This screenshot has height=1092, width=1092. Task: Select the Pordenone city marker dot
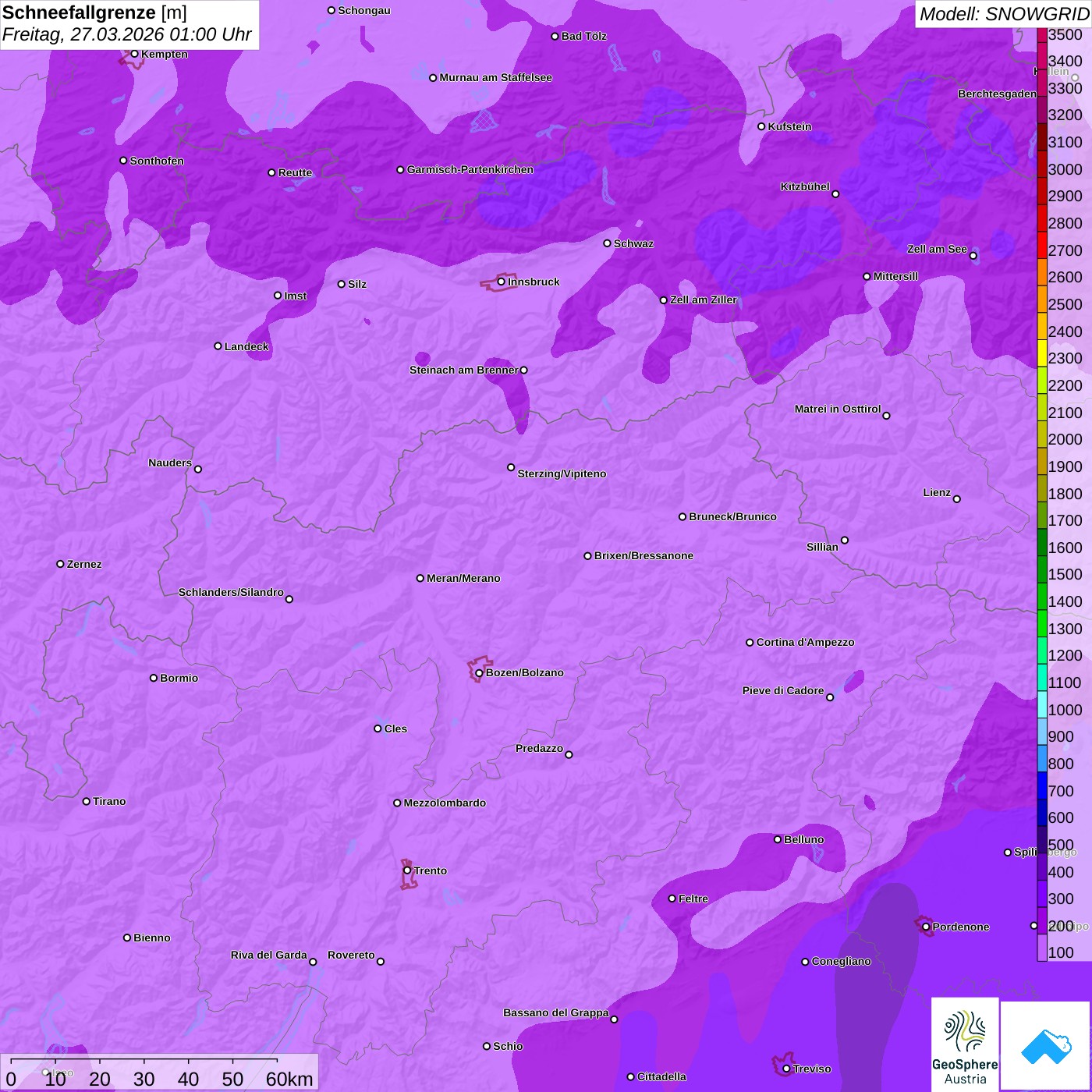pos(926,927)
